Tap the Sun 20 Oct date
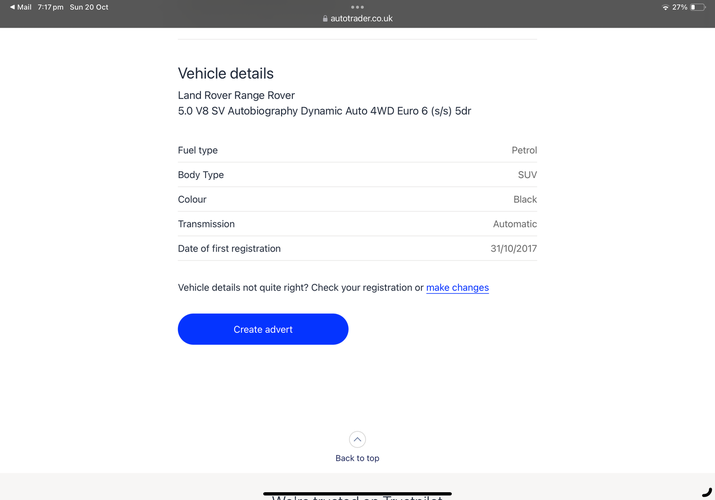The image size is (715, 500). (x=89, y=7)
